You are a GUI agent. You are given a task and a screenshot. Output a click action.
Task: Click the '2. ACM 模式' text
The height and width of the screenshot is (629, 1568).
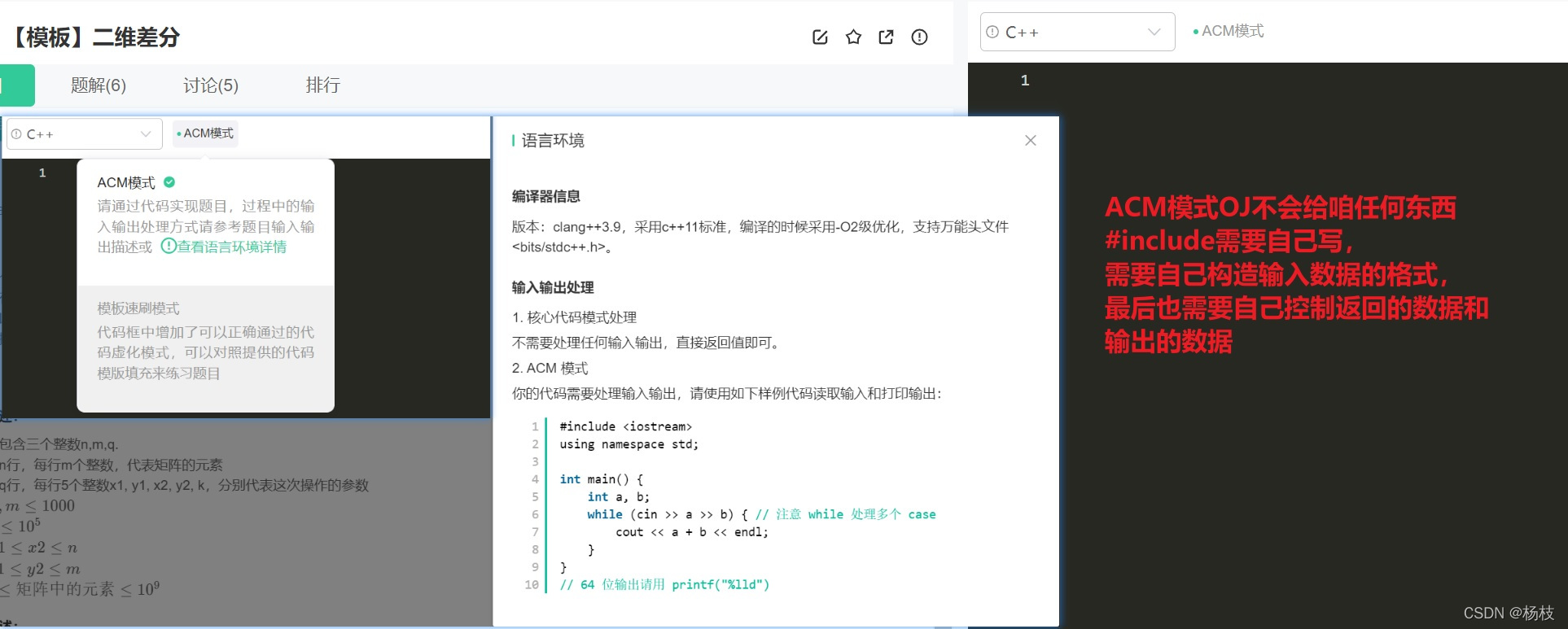click(550, 368)
